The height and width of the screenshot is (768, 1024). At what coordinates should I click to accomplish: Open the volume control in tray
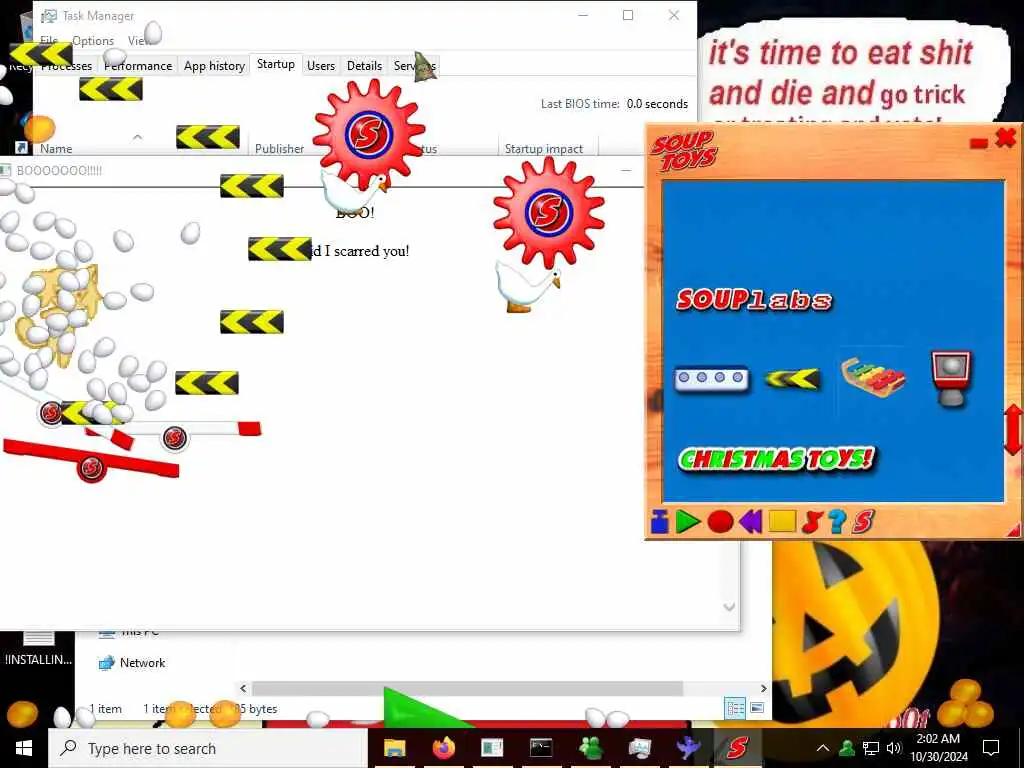pos(893,748)
